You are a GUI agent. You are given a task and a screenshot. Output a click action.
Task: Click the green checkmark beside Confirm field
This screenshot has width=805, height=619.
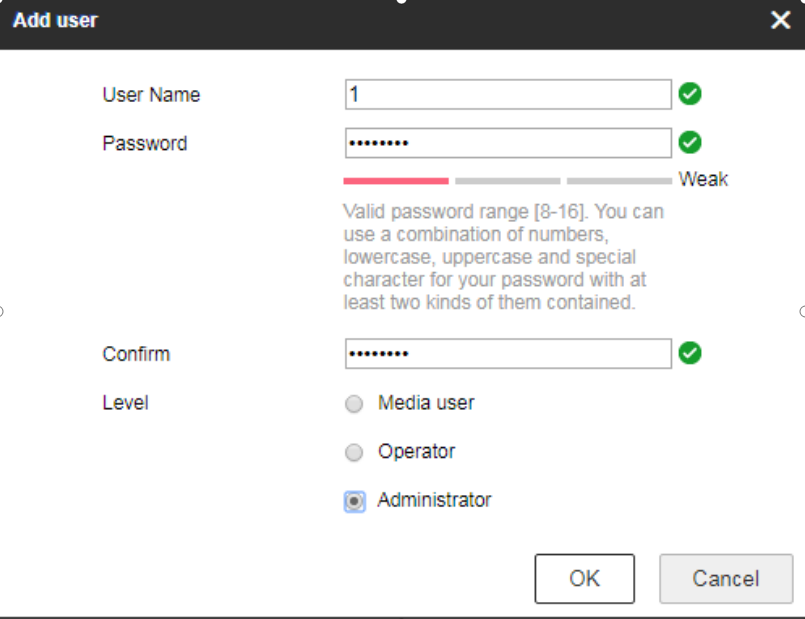(x=689, y=353)
